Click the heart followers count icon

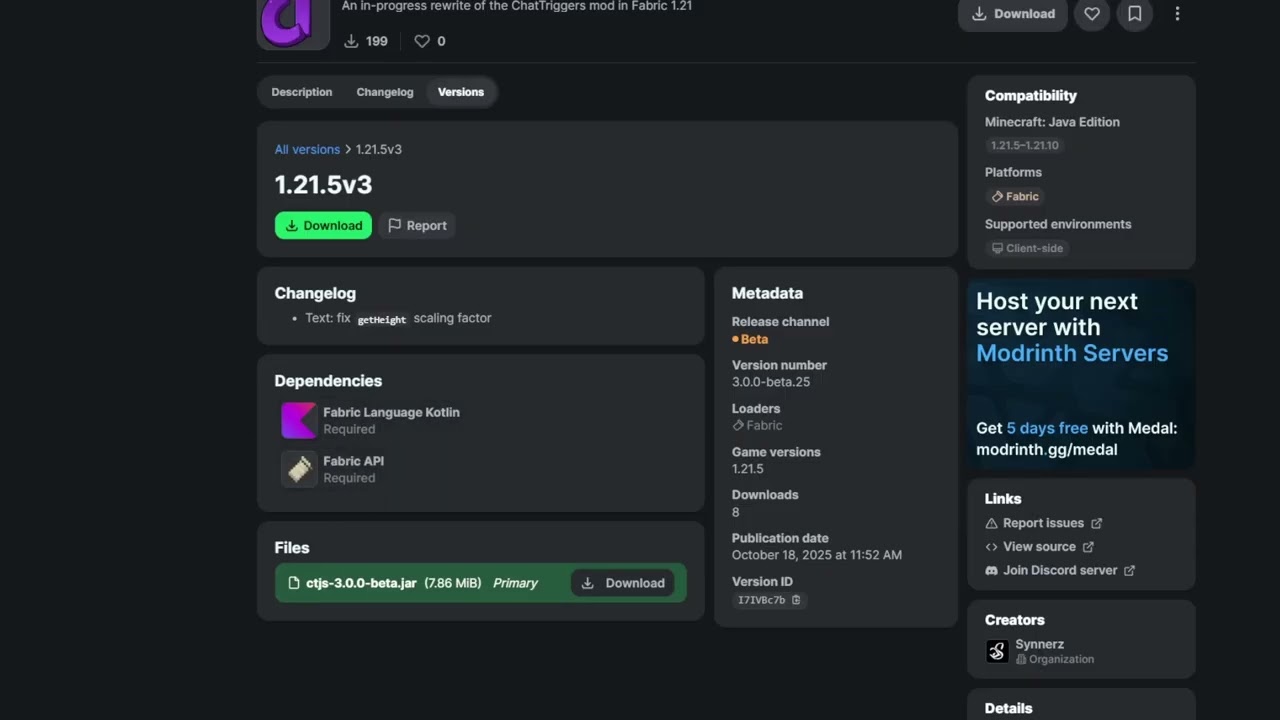pos(422,41)
